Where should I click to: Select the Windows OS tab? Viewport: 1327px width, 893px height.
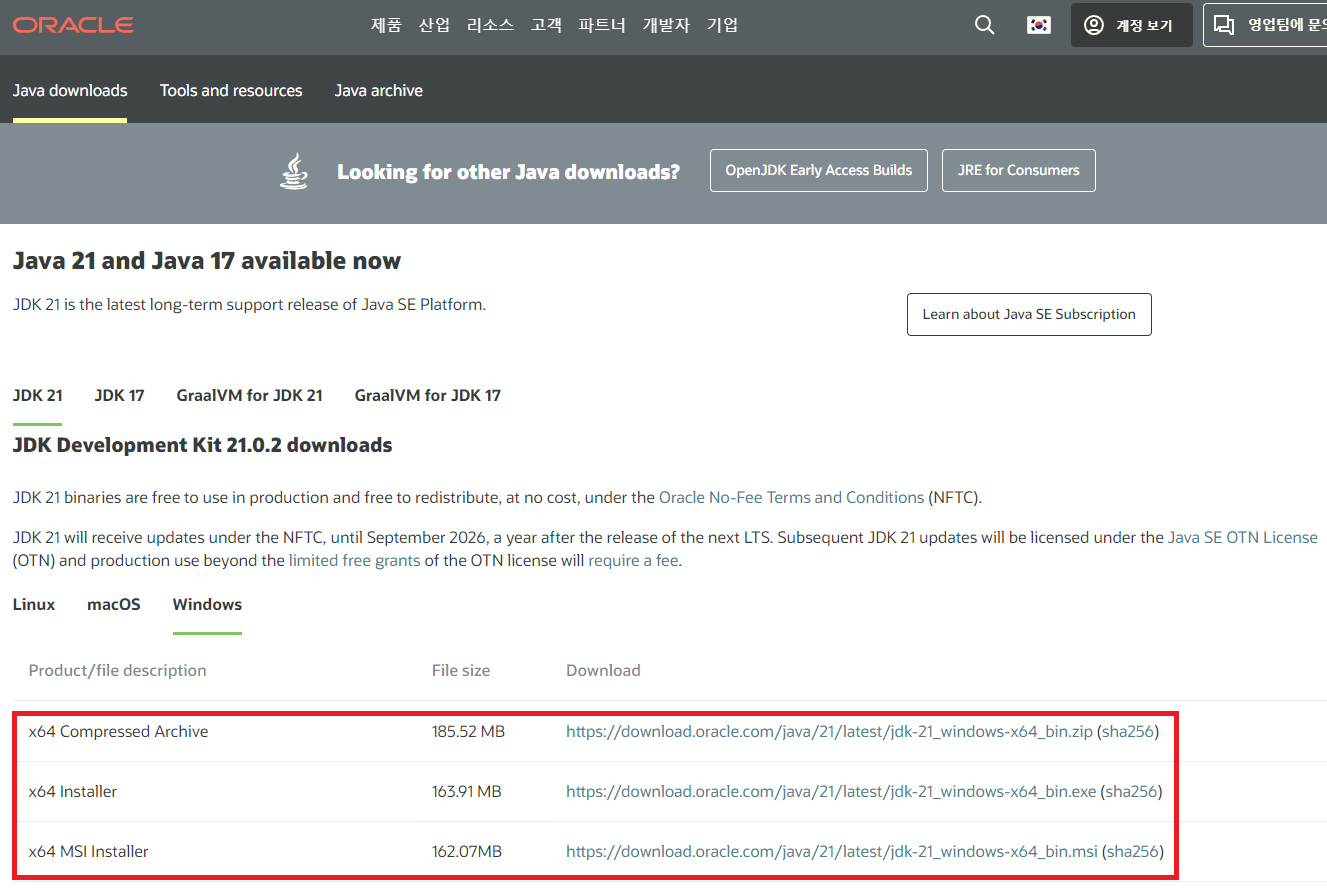point(207,604)
